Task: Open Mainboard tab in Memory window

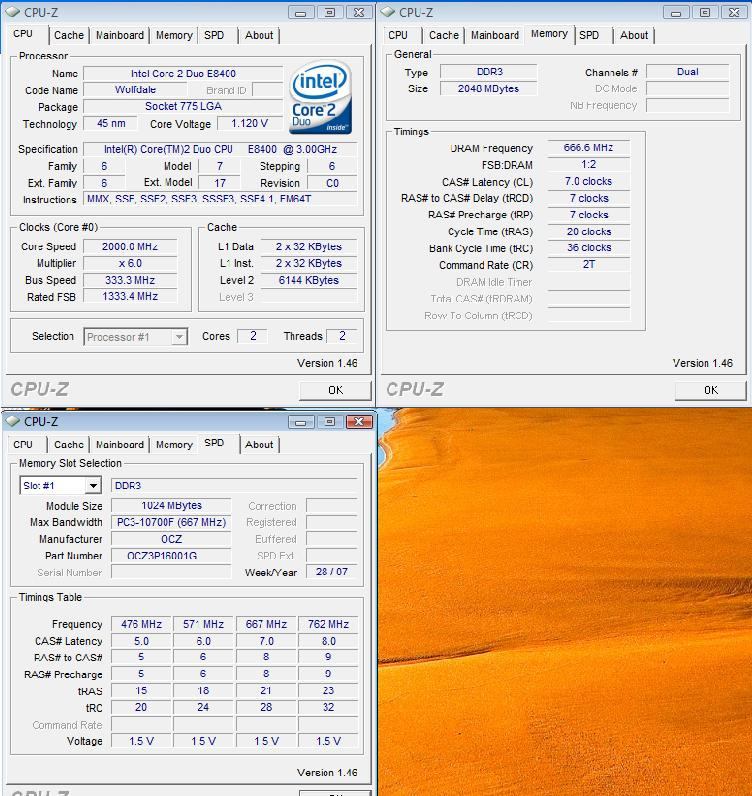Action: [x=495, y=35]
